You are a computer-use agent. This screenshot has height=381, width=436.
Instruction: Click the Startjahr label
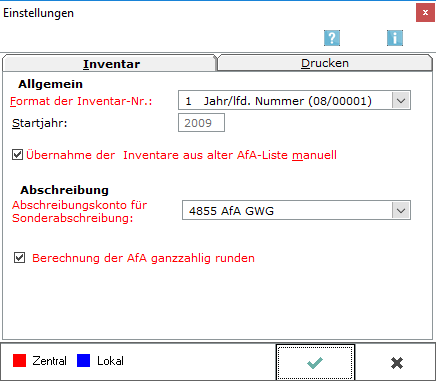point(40,123)
